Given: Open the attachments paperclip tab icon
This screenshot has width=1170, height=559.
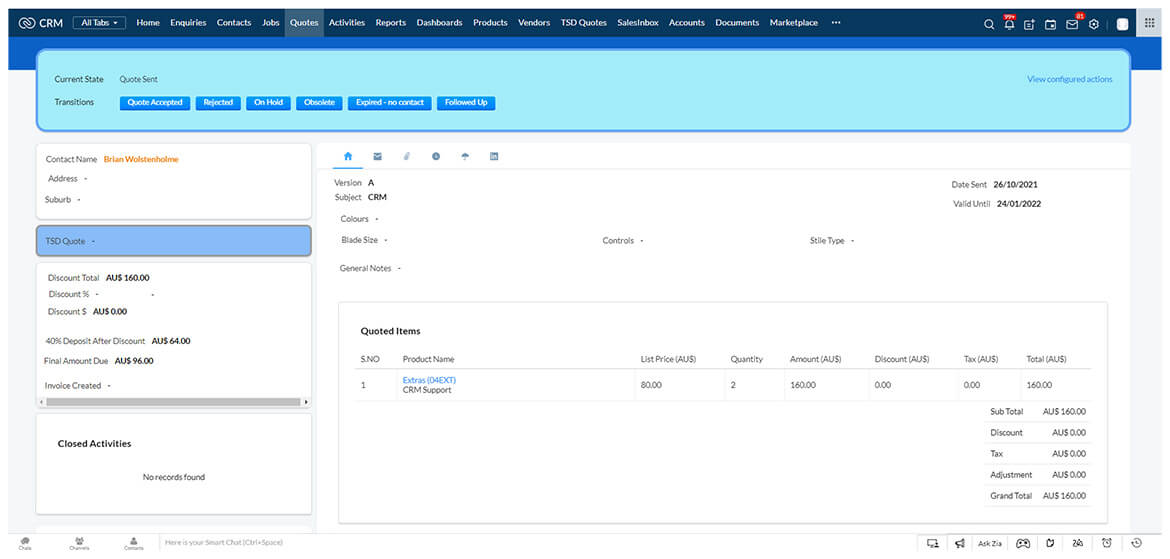Looking at the screenshot, I should click(407, 157).
